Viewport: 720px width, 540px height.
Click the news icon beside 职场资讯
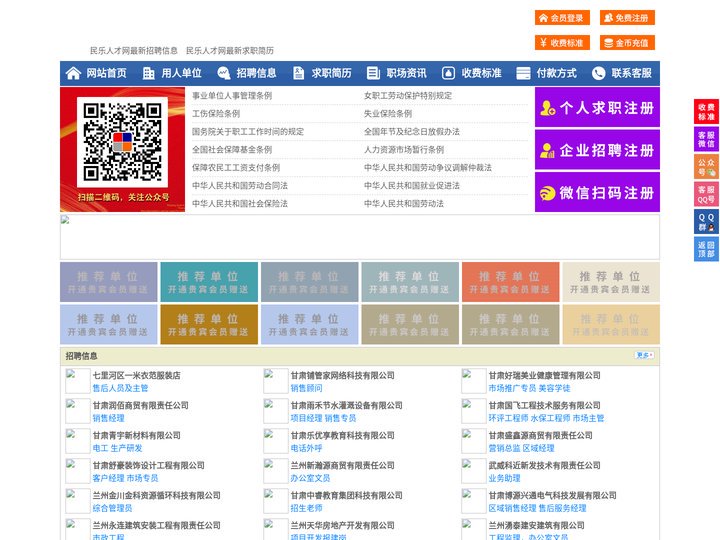373,73
